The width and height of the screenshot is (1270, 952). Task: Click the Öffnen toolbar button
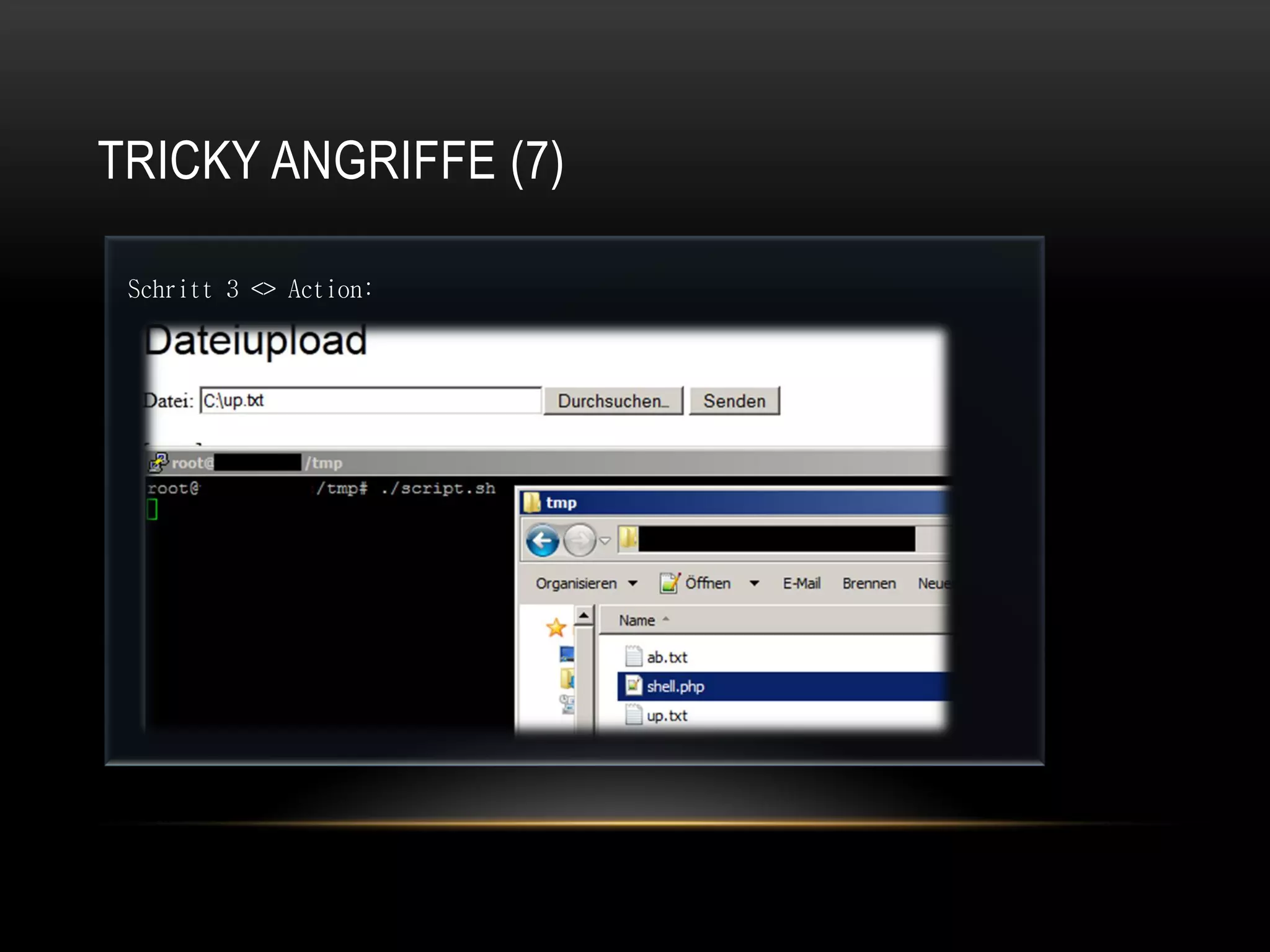click(695, 583)
